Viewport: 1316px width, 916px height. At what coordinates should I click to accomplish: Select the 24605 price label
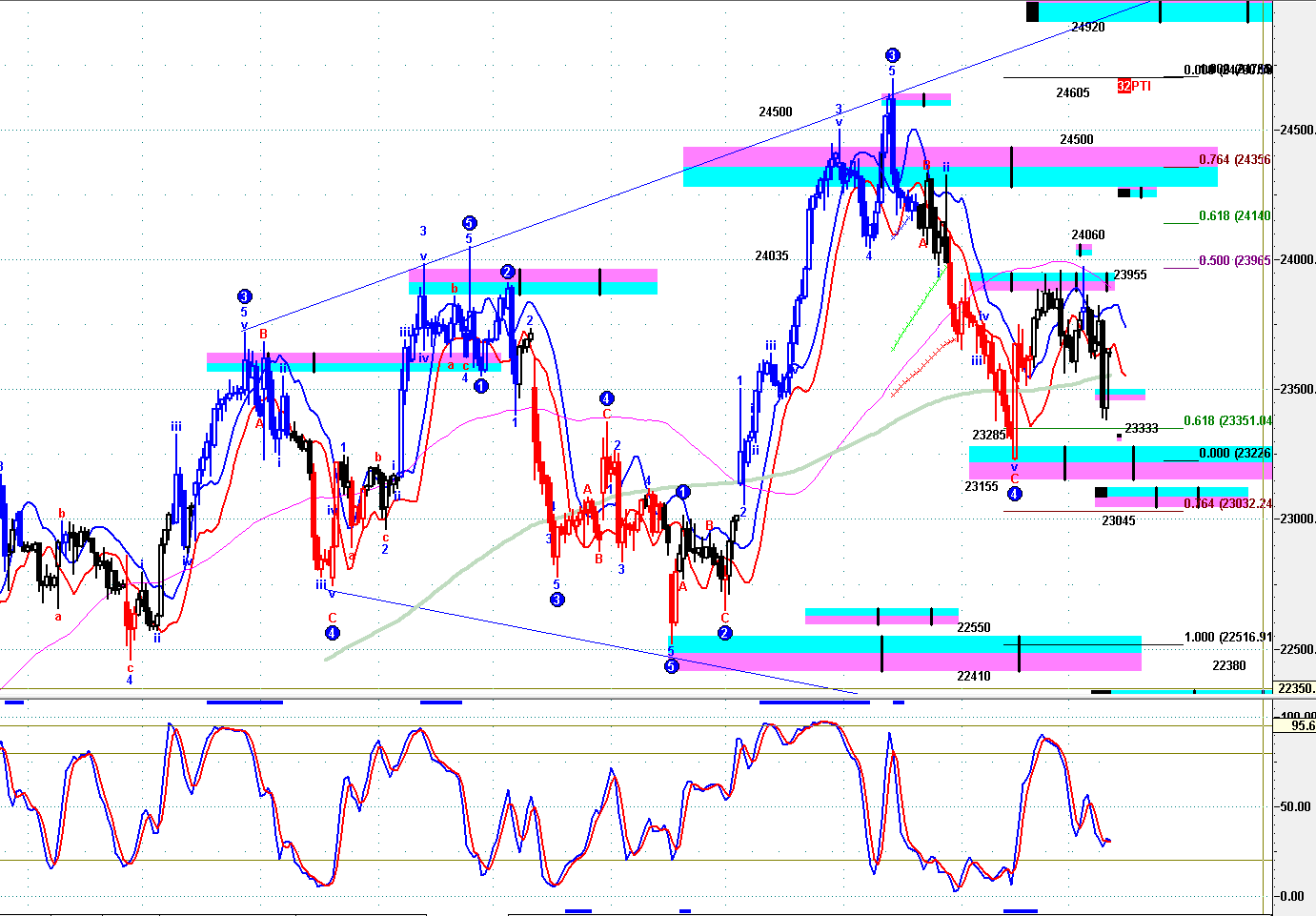pos(1073,92)
